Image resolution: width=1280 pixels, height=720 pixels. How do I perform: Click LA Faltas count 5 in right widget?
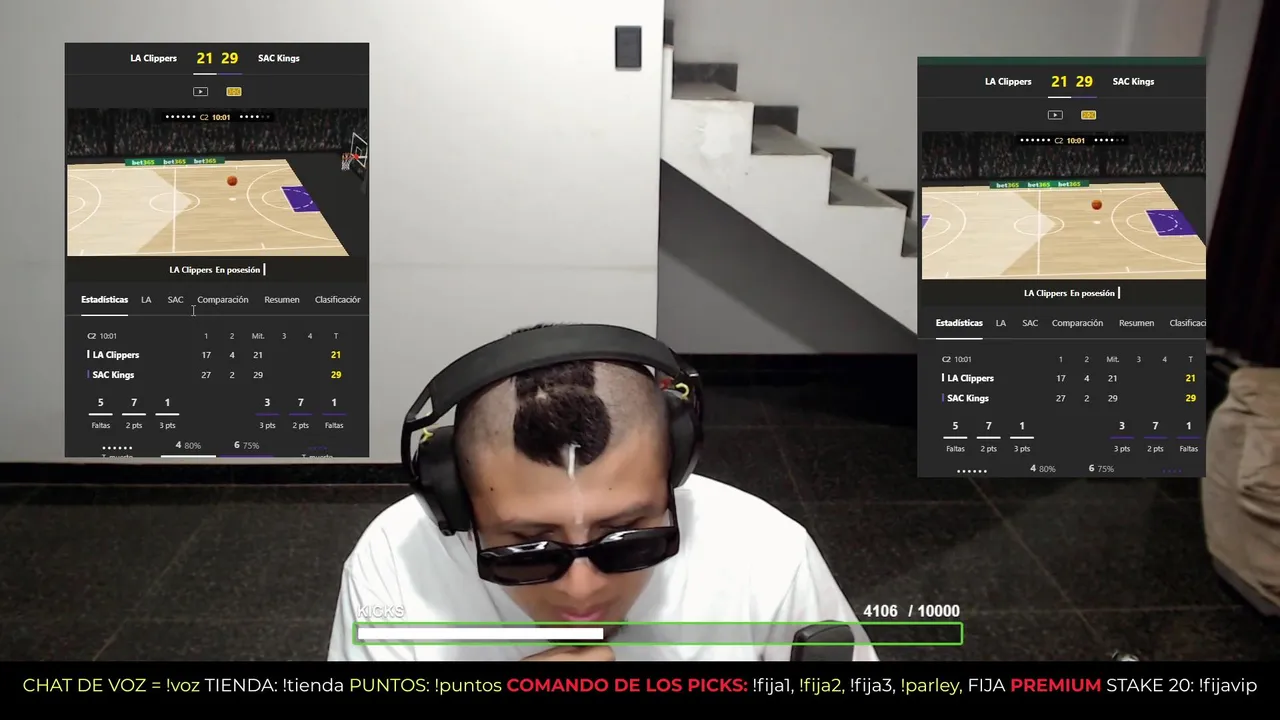pyautogui.click(x=955, y=426)
